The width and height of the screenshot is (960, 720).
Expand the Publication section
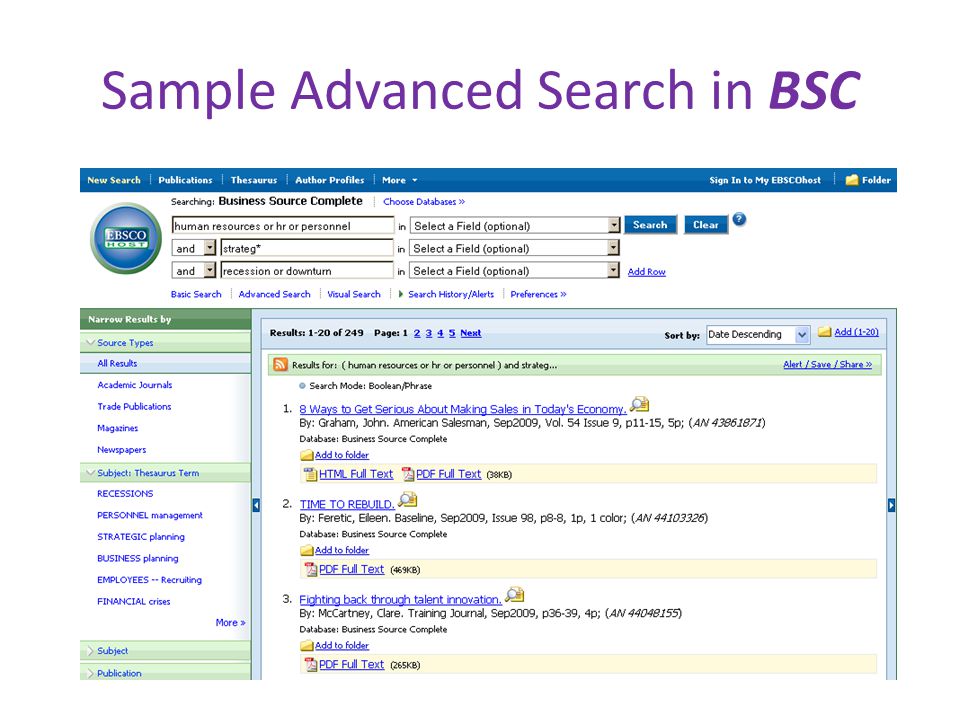click(x=91, y=673)
